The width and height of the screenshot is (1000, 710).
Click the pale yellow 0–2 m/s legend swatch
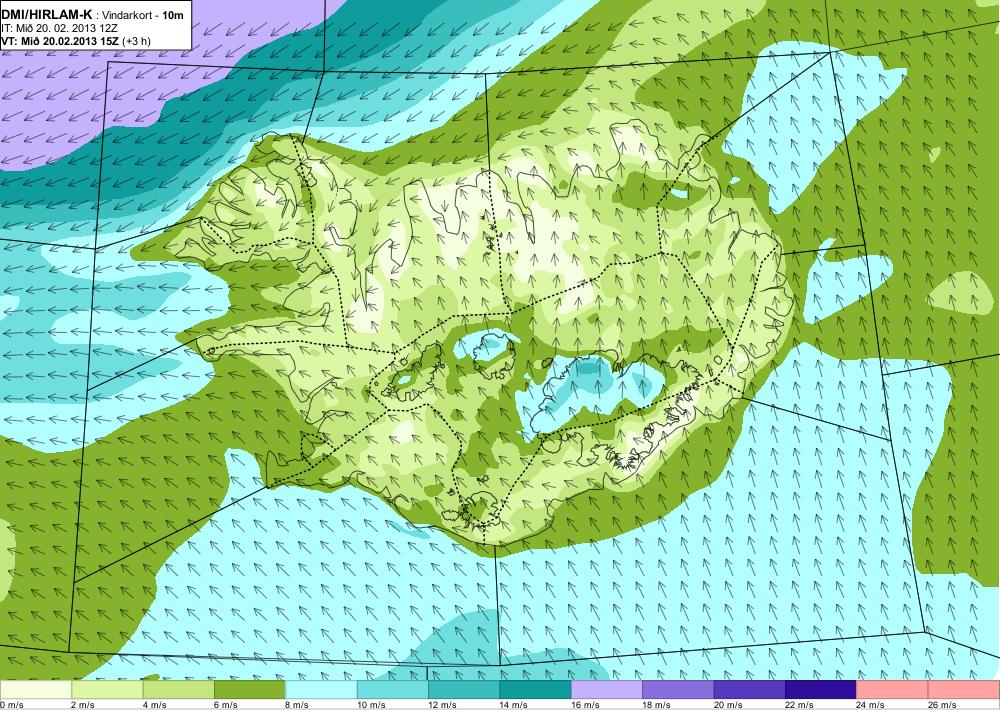(36, 690)
